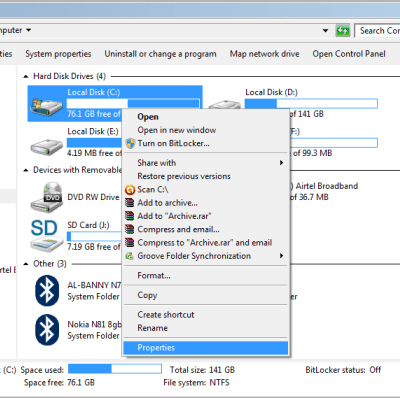
Task: Open the address bar history dropdown
Action: click(325, 31)
